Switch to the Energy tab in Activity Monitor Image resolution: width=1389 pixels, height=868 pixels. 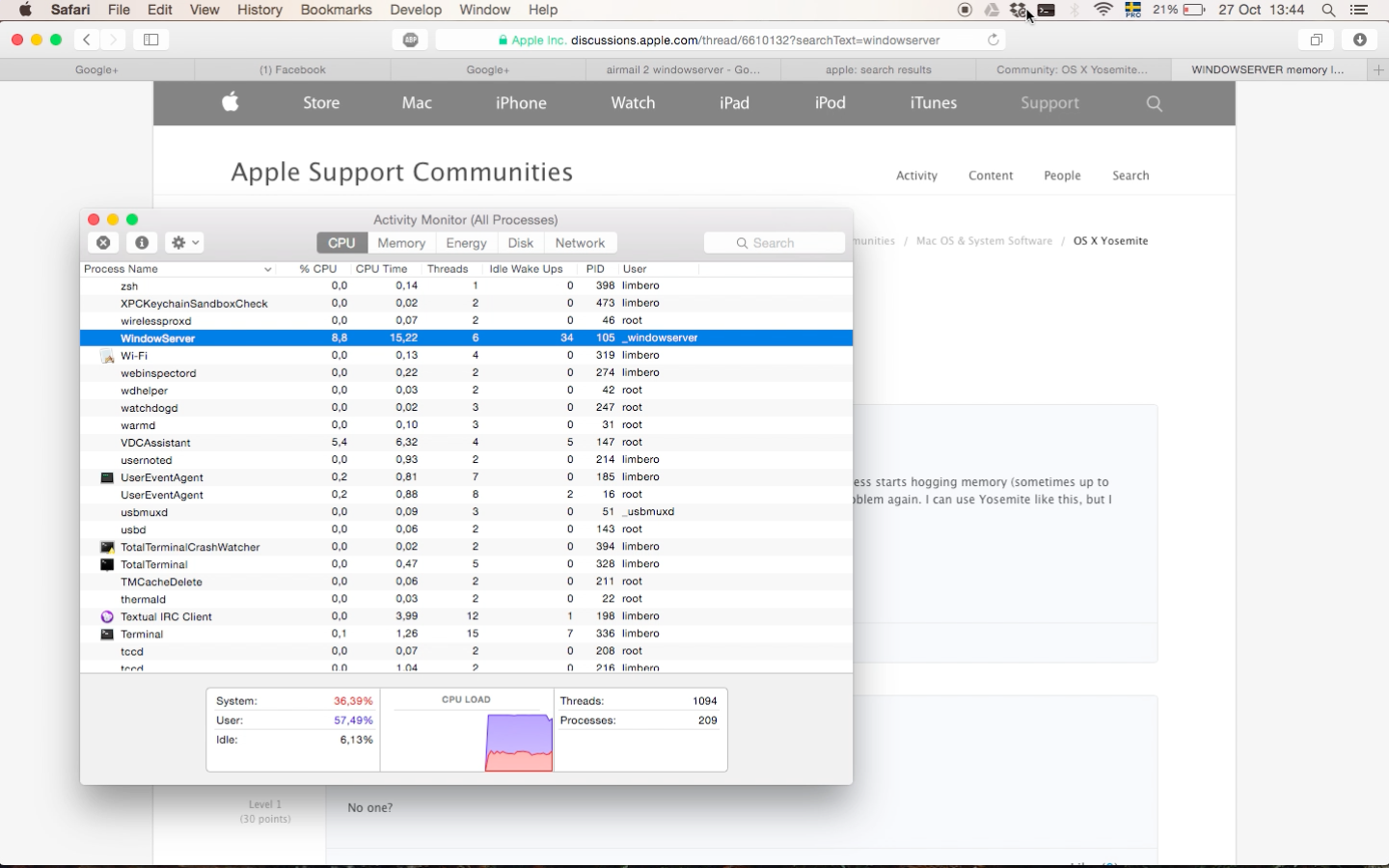click(466, 243)
